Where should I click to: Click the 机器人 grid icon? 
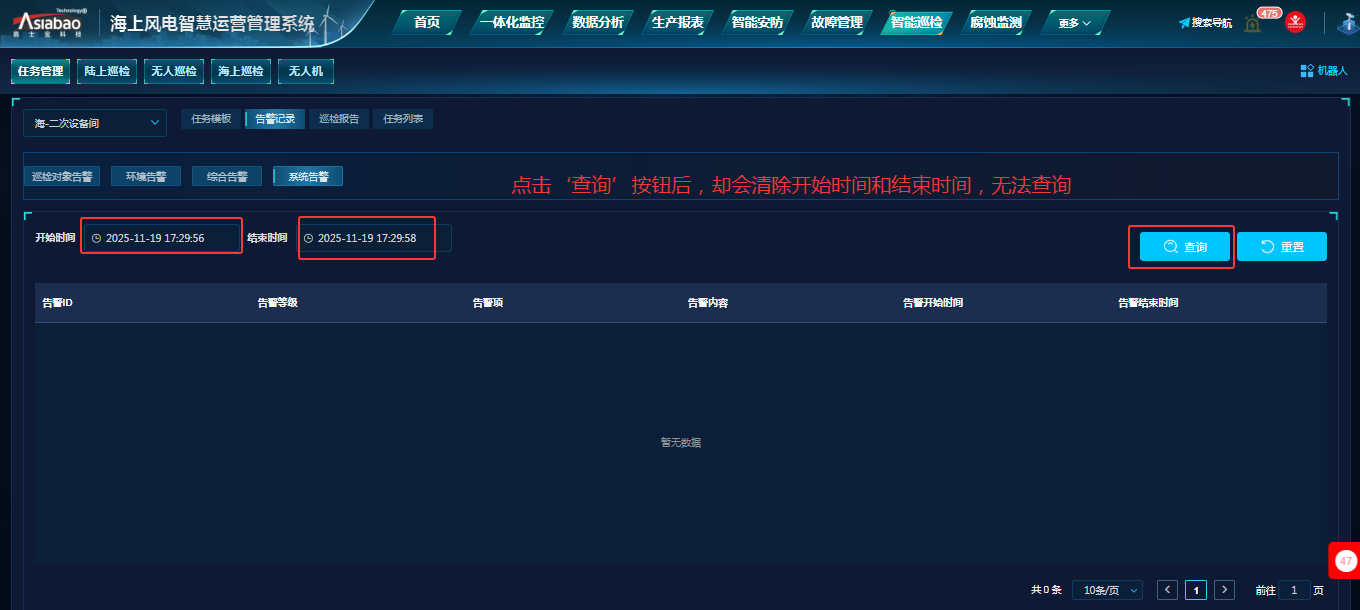[1306, 71]
